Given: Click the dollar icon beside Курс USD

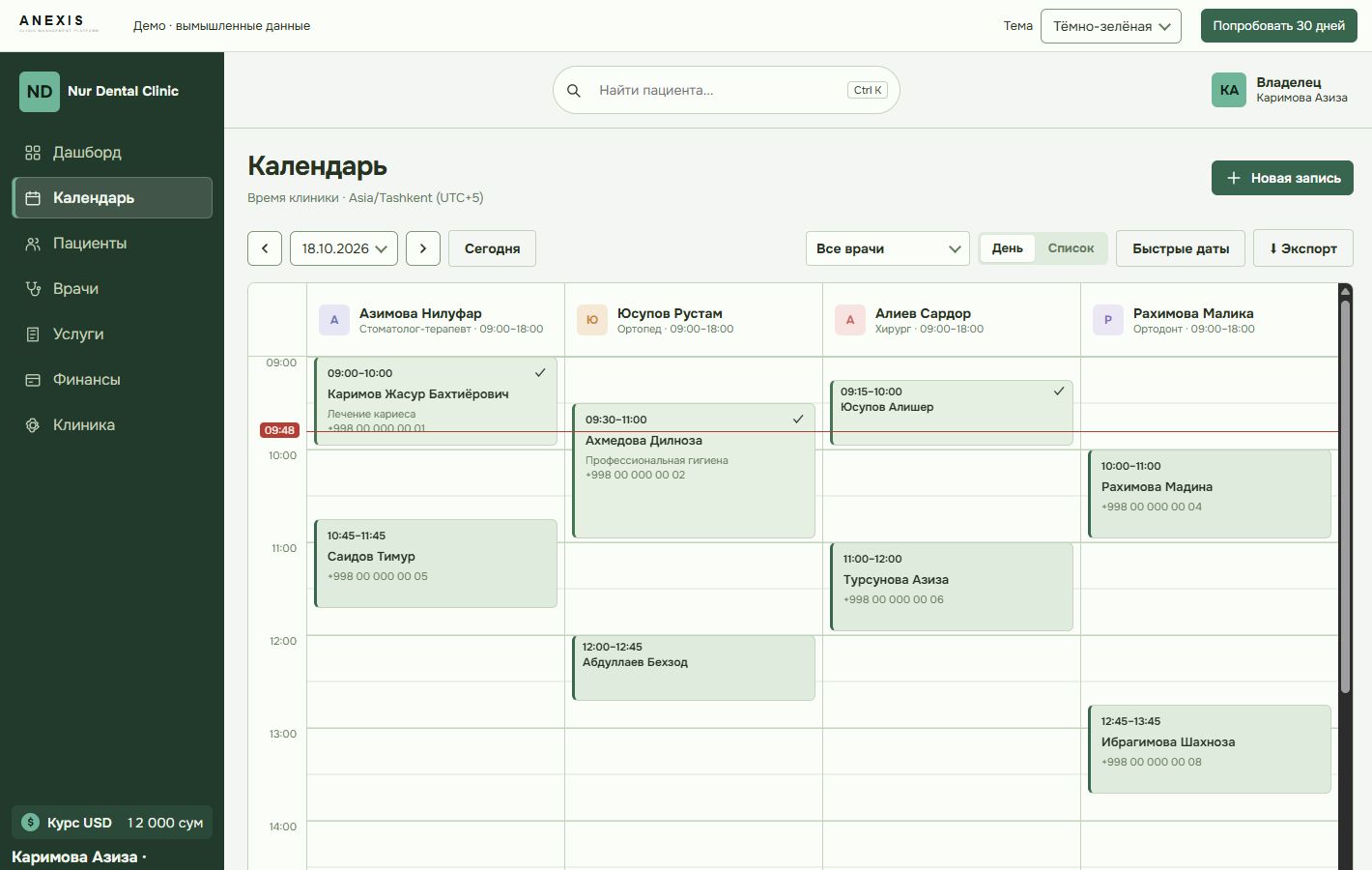Looking at the screenshot, I should (x=30, y=823).
